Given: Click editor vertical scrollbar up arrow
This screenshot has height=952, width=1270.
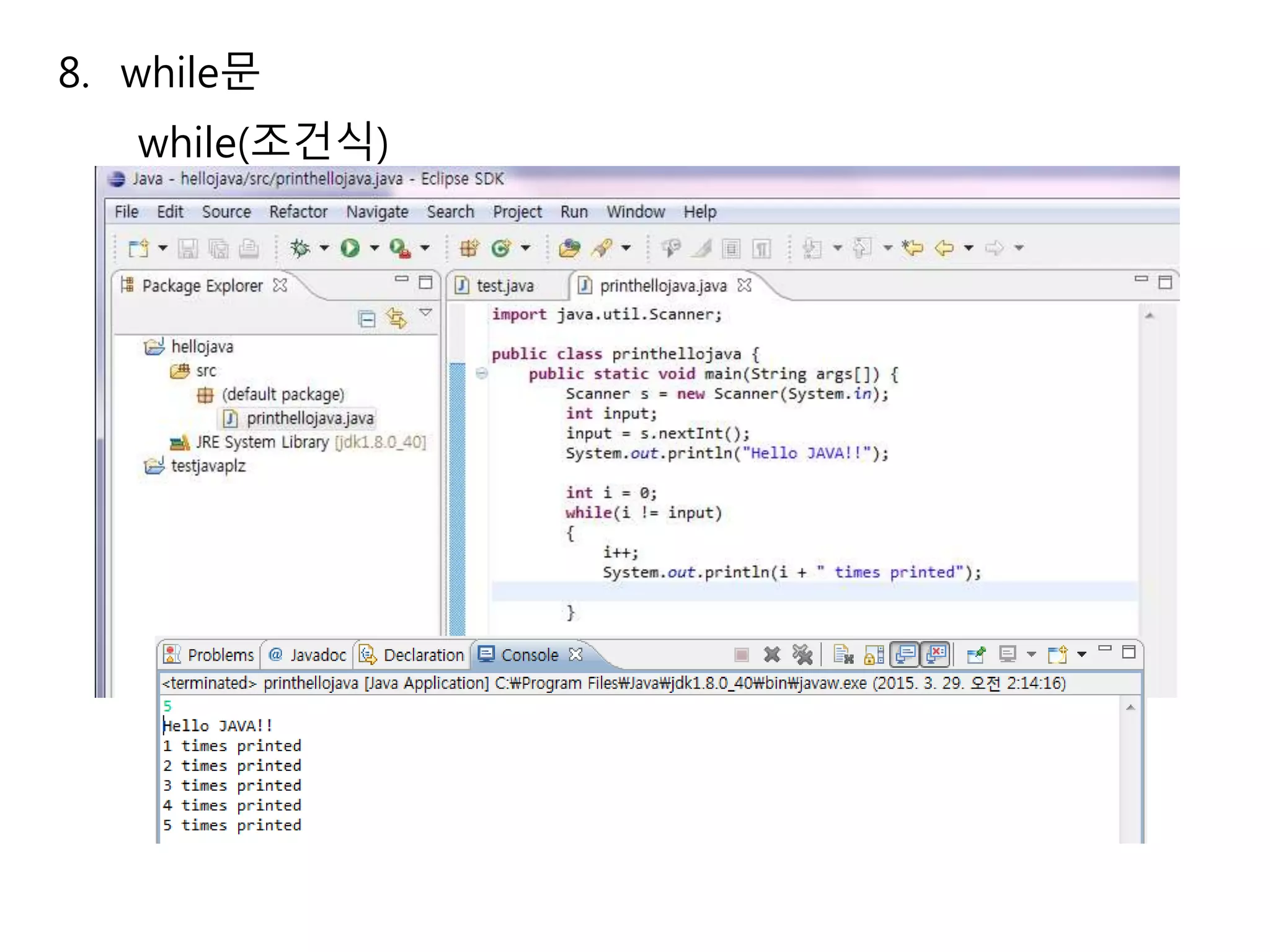Looking at the screenshot, I should tap(1149, 315).
